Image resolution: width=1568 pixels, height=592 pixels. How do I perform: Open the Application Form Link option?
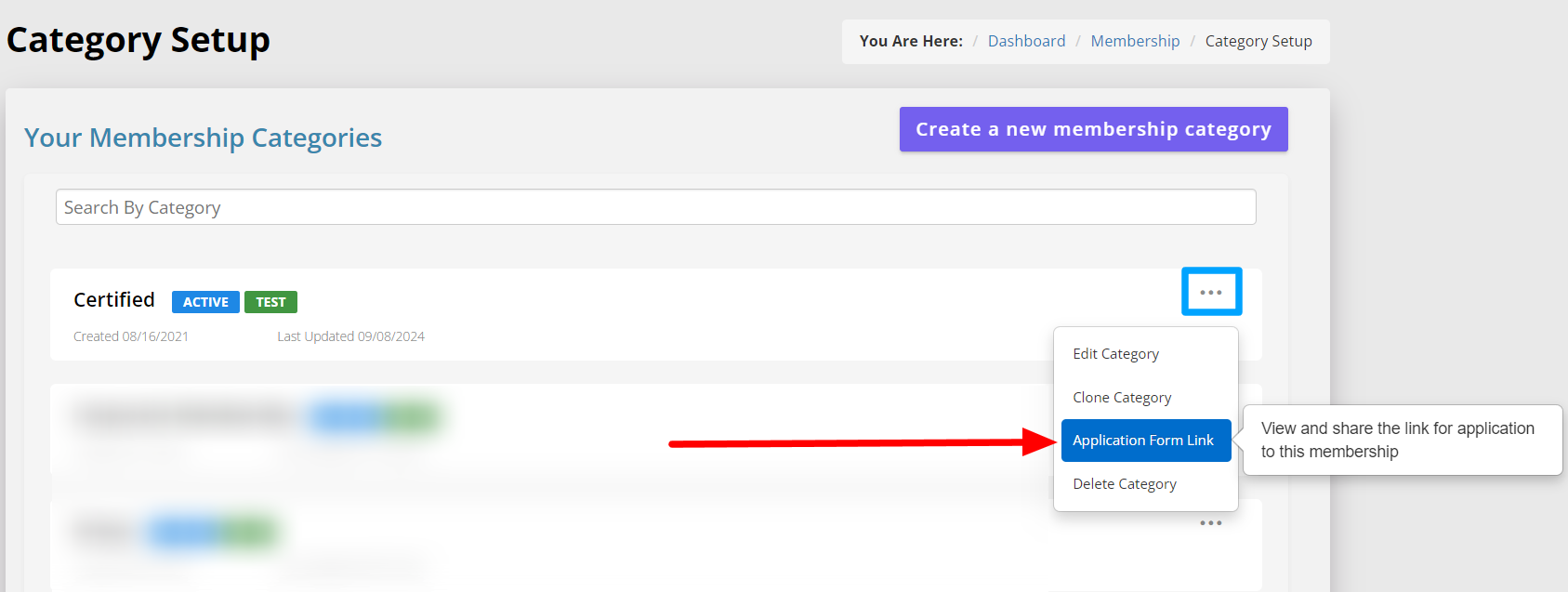pyautogui.click(x=1146, y=441)
